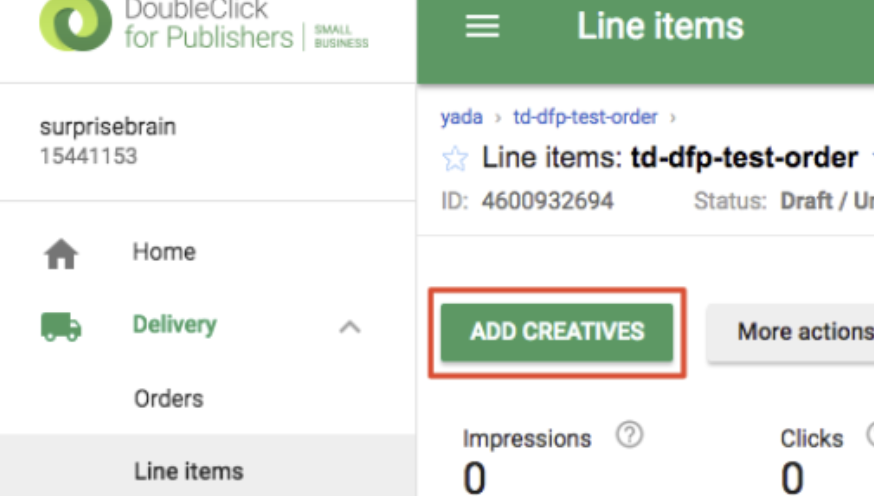
Task: Open the td-dfp-test-order breadcrumb link
Action: tap(585, 118)
